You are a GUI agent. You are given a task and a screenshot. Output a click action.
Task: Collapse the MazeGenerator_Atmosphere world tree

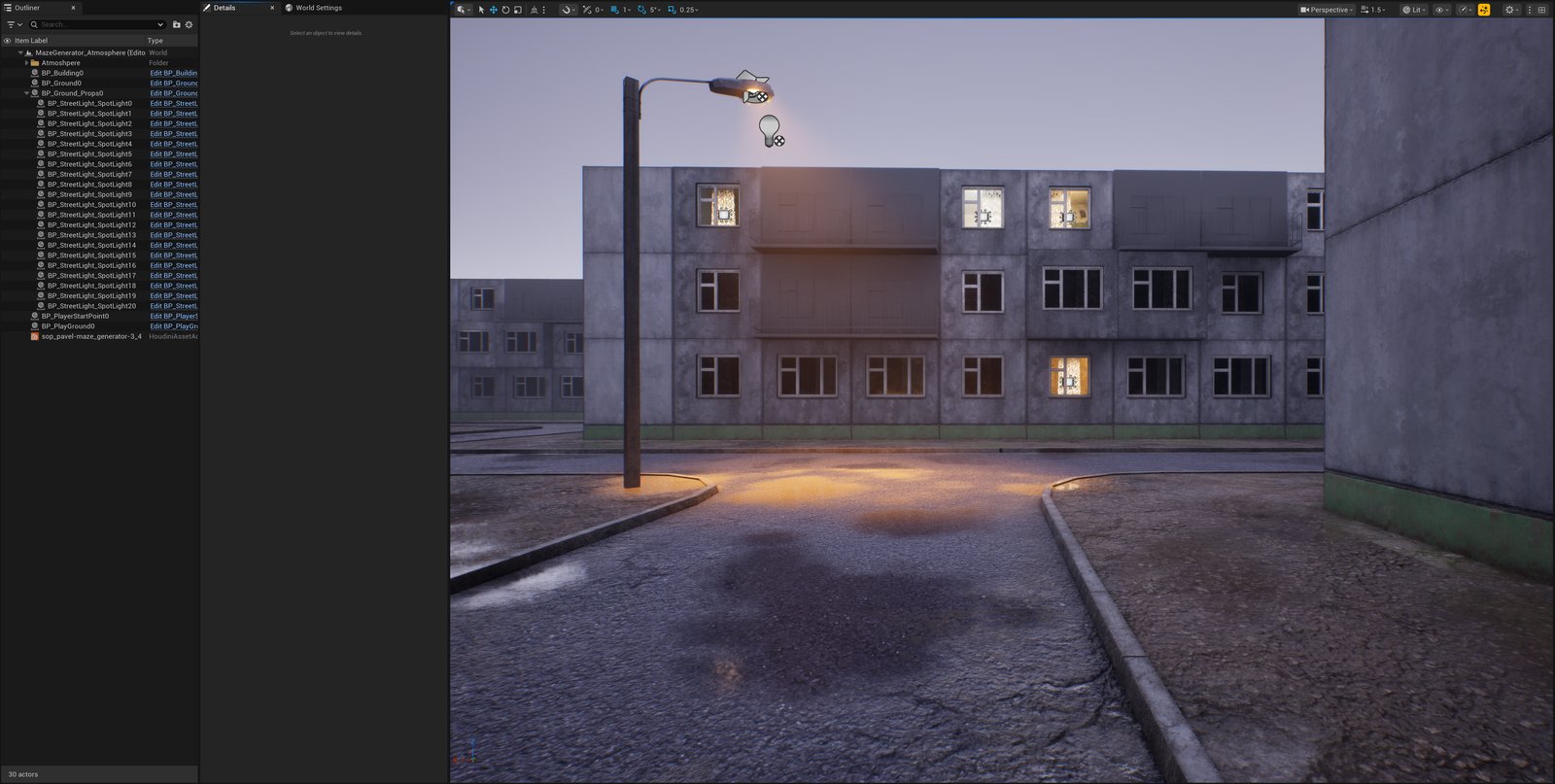20,52
